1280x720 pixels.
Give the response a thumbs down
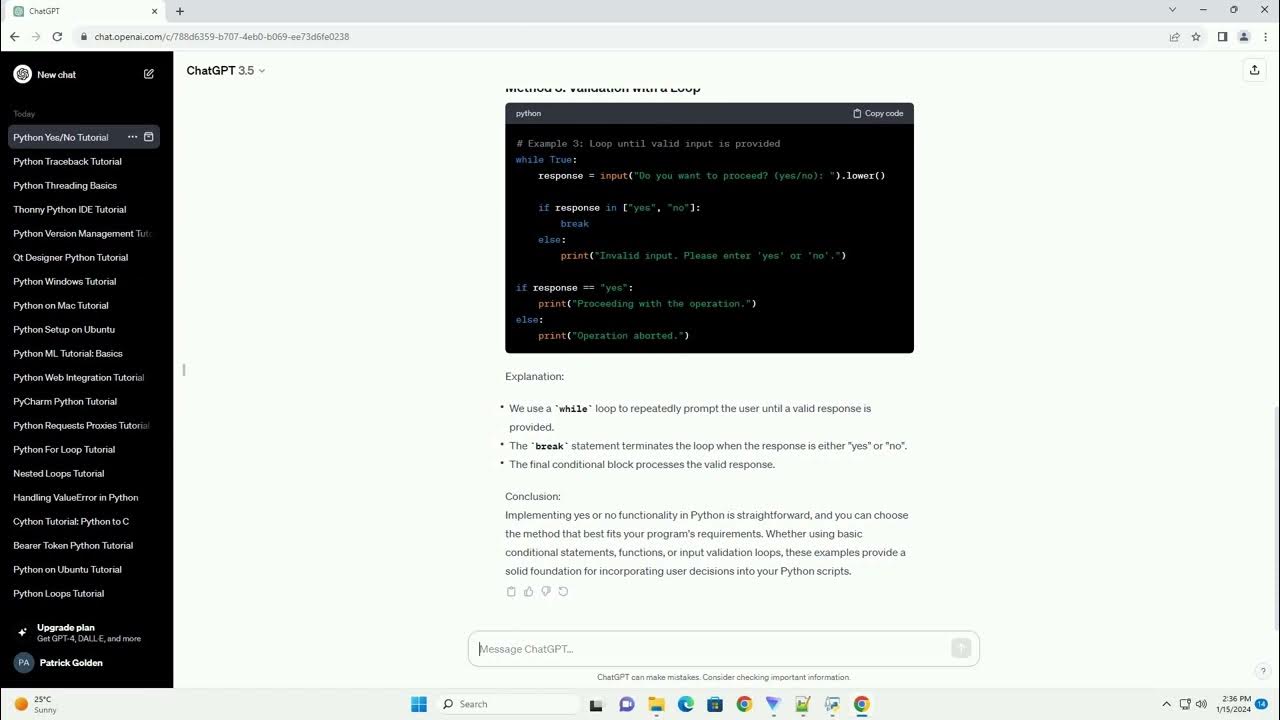(x=546, y=591)
